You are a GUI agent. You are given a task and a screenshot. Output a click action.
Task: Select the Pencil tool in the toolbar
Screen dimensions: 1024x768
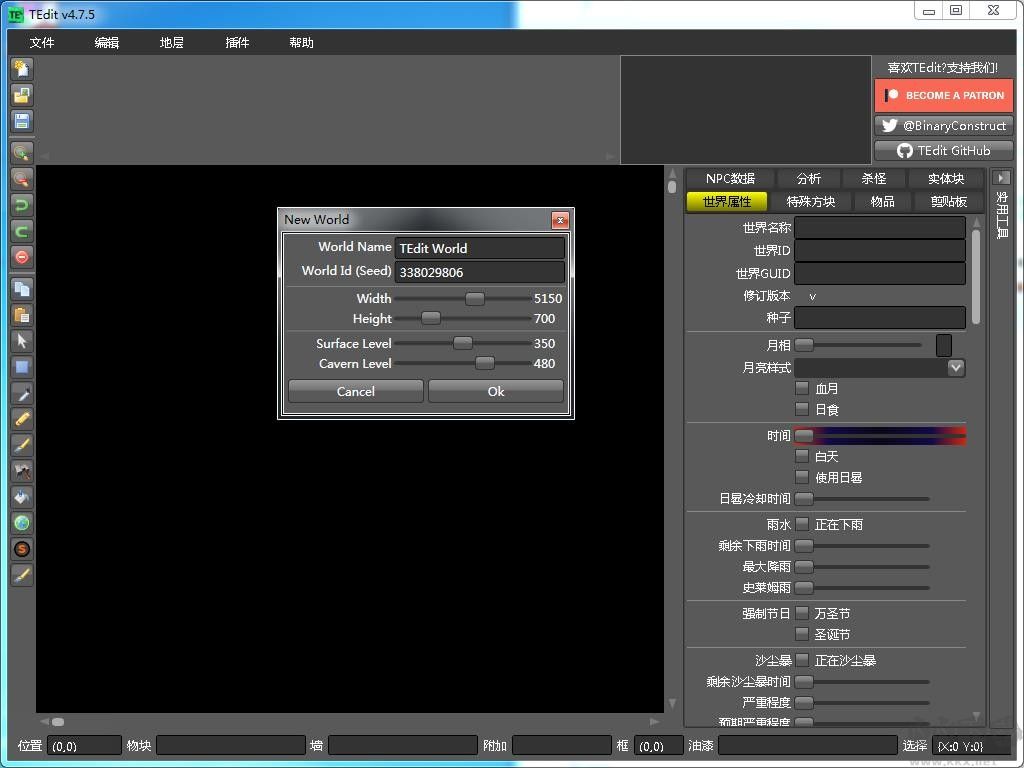click(21, 418)
